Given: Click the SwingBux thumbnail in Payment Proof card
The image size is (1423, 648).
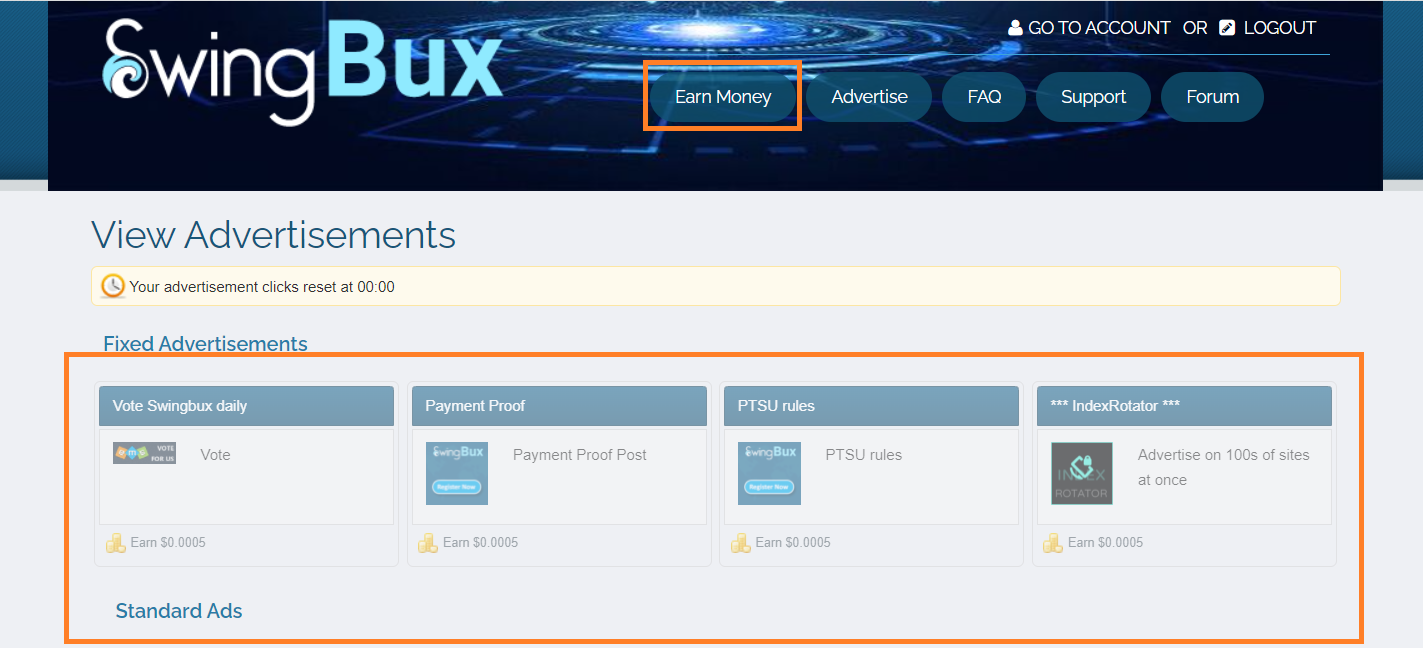Looking at the screenshot, I should click(x=457, y=473).
